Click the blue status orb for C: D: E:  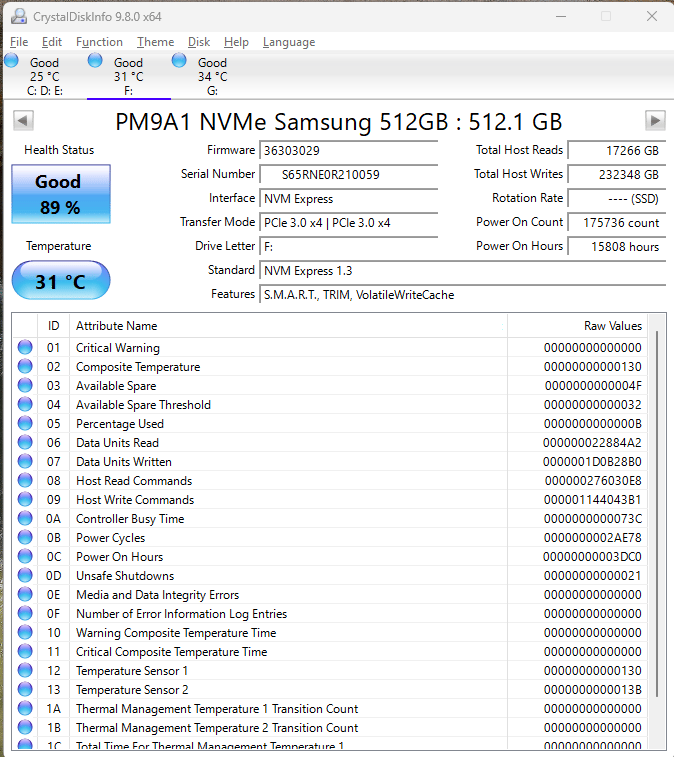[x=11, y=60]
